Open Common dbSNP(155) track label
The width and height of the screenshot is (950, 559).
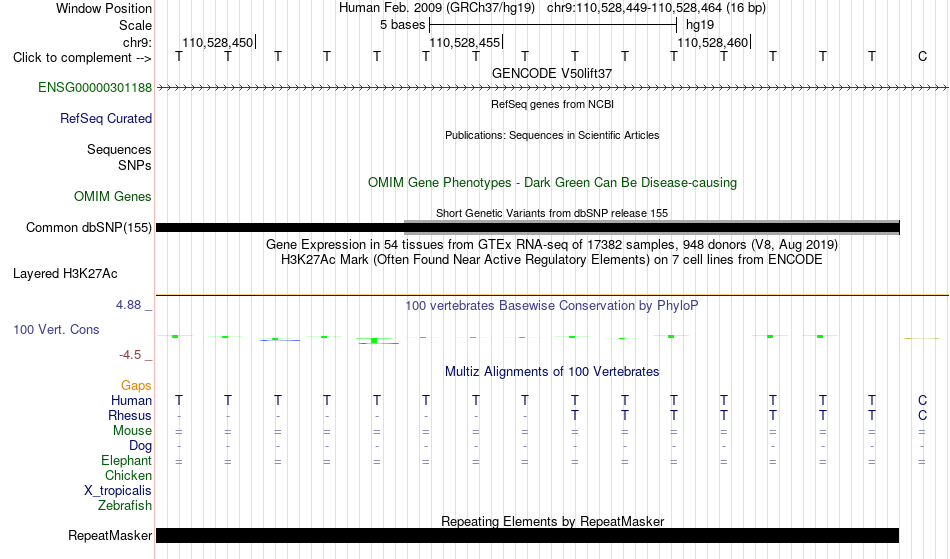(89, 228)
